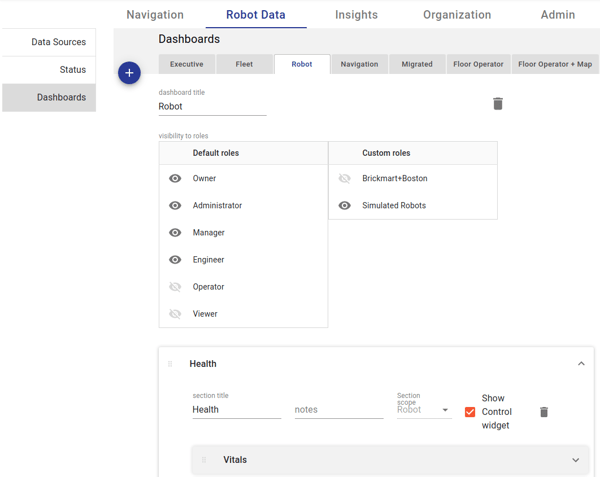600x477 pixels.
Task: Edit the dashboard title field
Action: pyautogui.click(x=212, y=107)
